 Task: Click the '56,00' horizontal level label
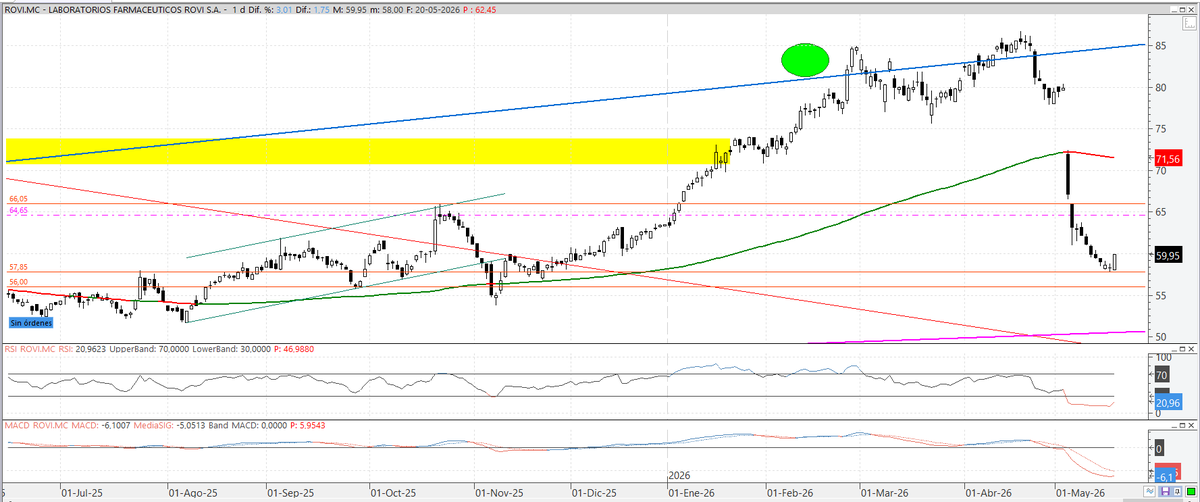(18, 282)
